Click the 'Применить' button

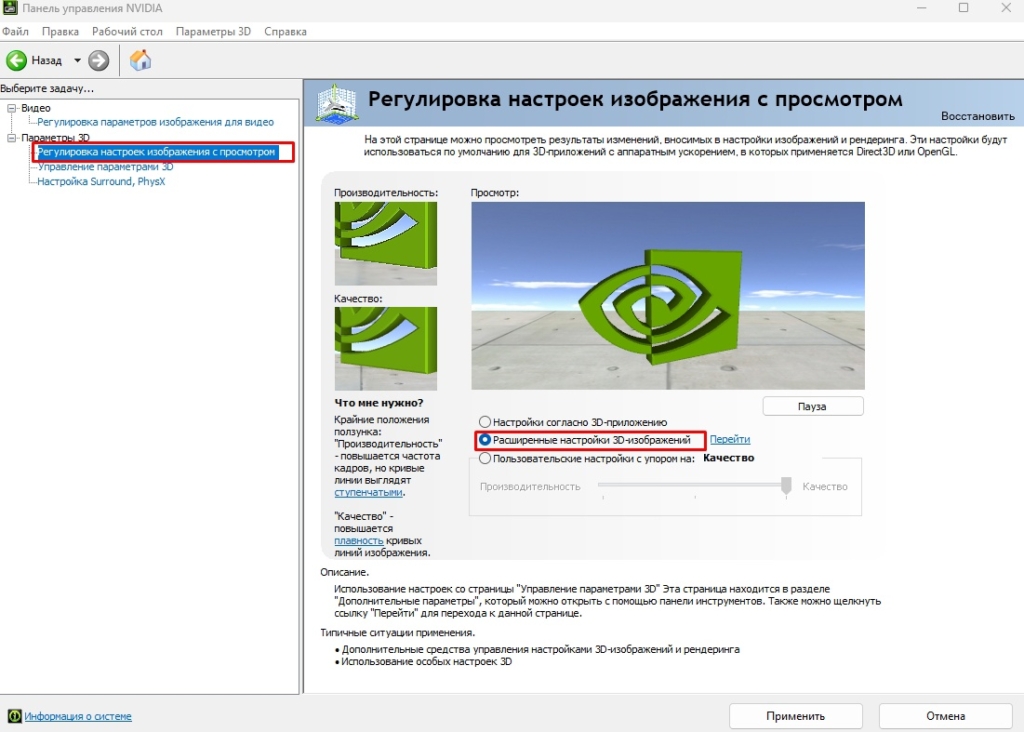[795, 716]
